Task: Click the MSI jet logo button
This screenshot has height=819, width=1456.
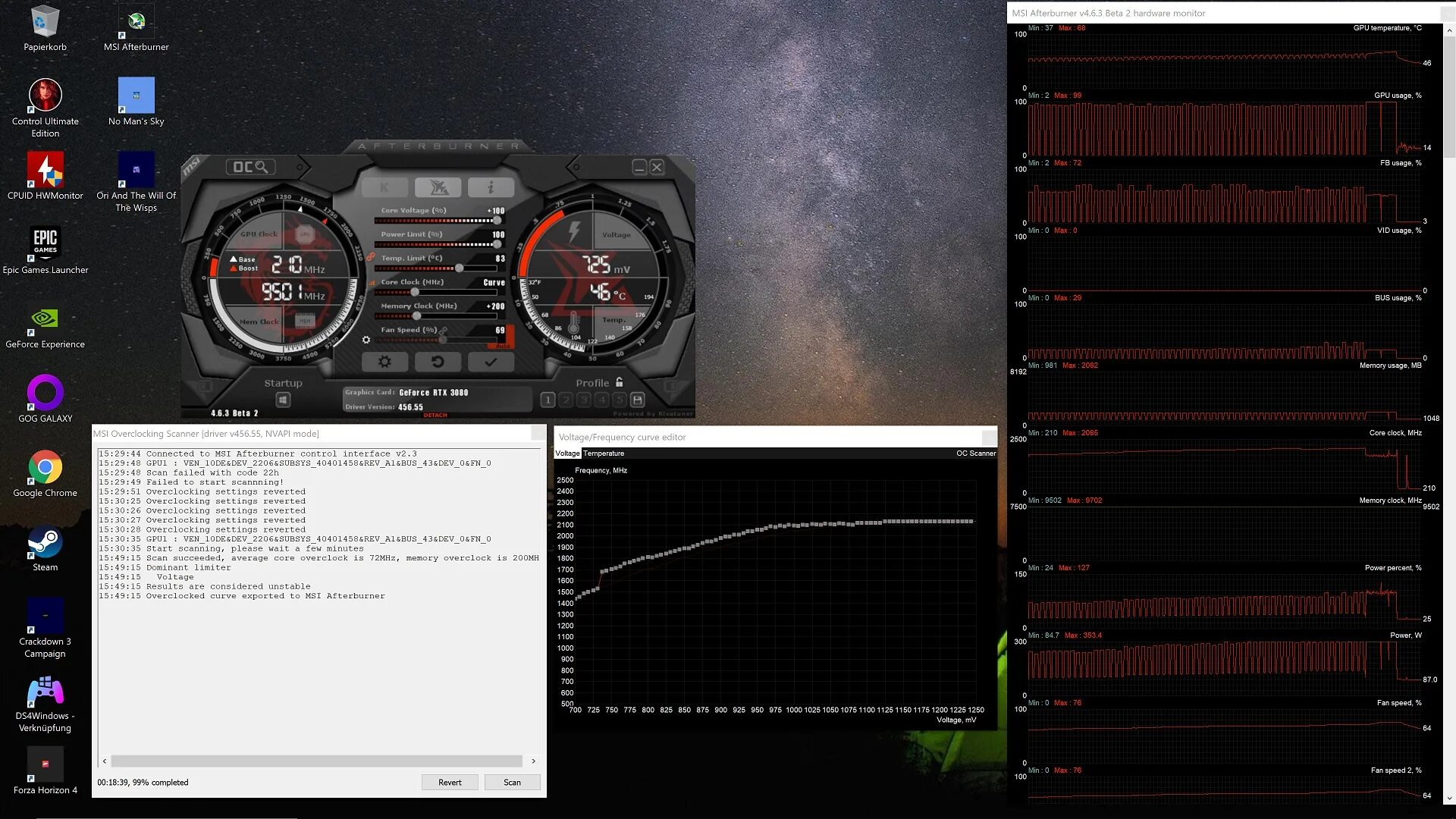Action: click(438, 187)
